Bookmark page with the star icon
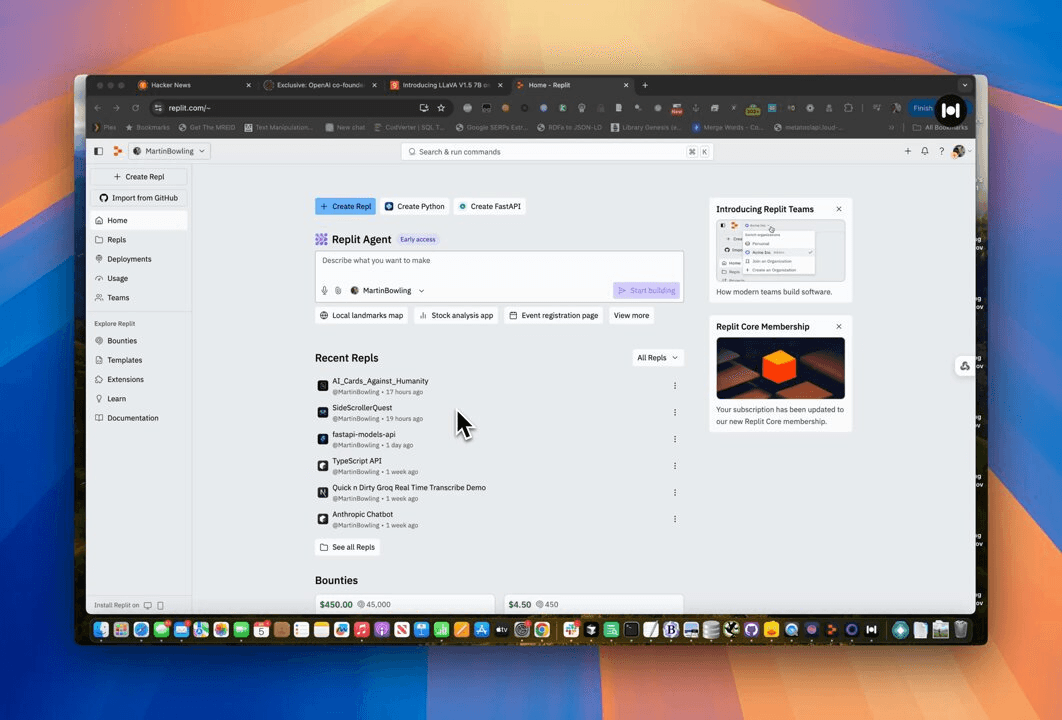This screenshot has width=1062, height=720. click(441, 108)
